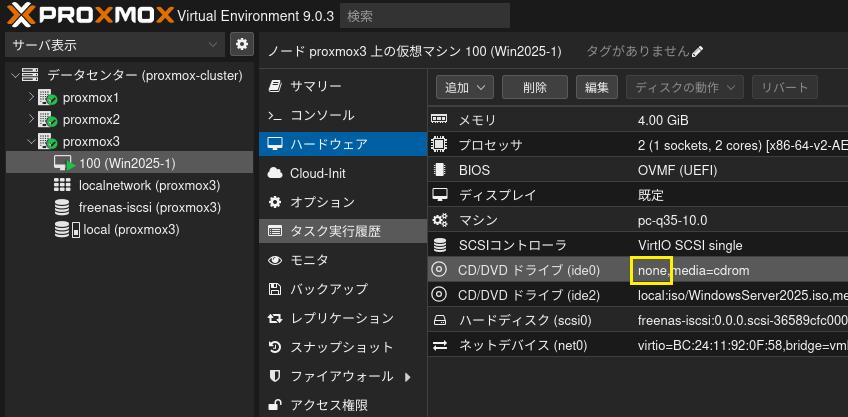Click the SCSI controller database icon
Screen dimensions: 848x417
coord(439,245)
